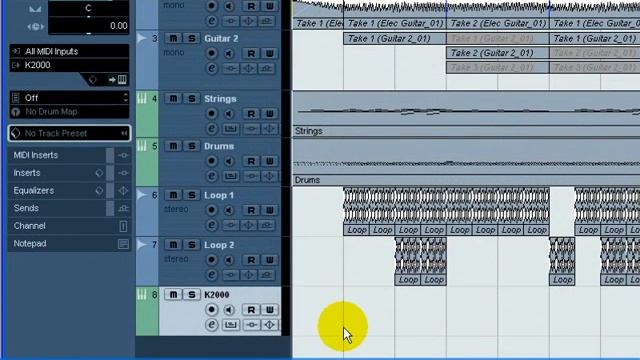Open the Channel inspector section
The width and height of the screenshot is (640, 360).
tap(69, 226)
